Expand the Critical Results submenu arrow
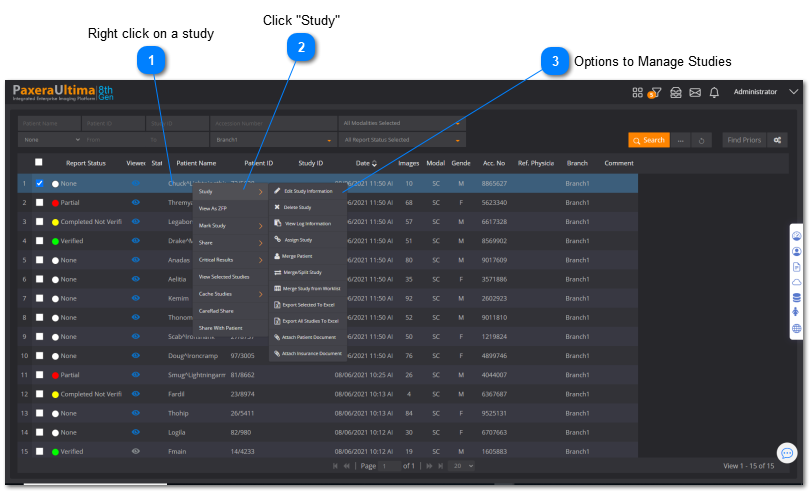 coord(260,260)
